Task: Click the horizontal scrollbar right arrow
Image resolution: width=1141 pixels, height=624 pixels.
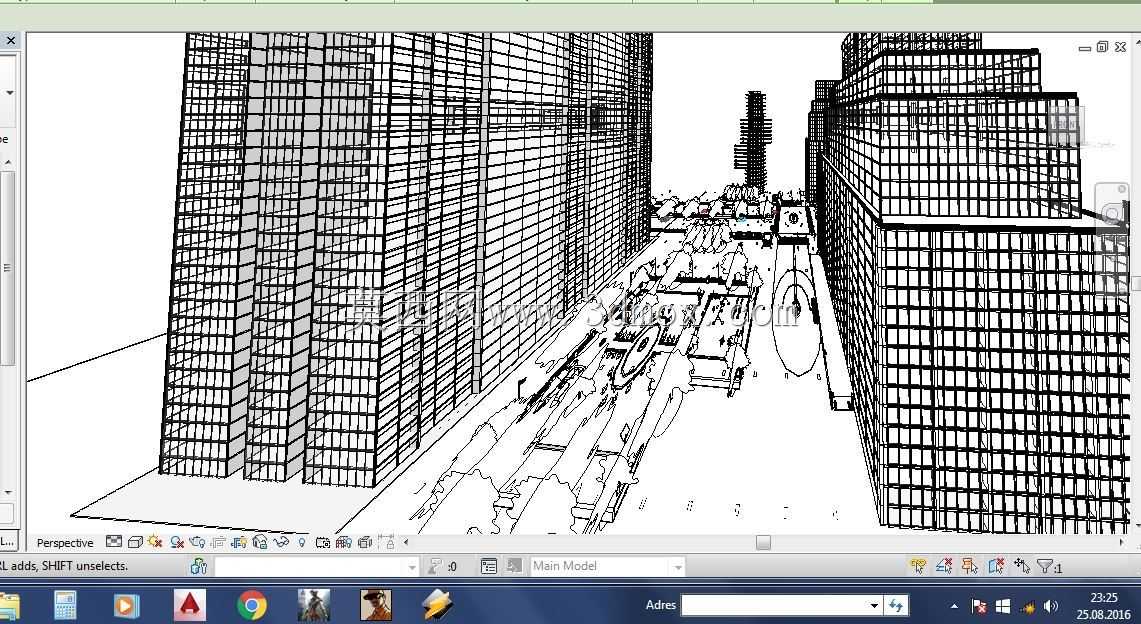Action: [x=1121, y=542]
